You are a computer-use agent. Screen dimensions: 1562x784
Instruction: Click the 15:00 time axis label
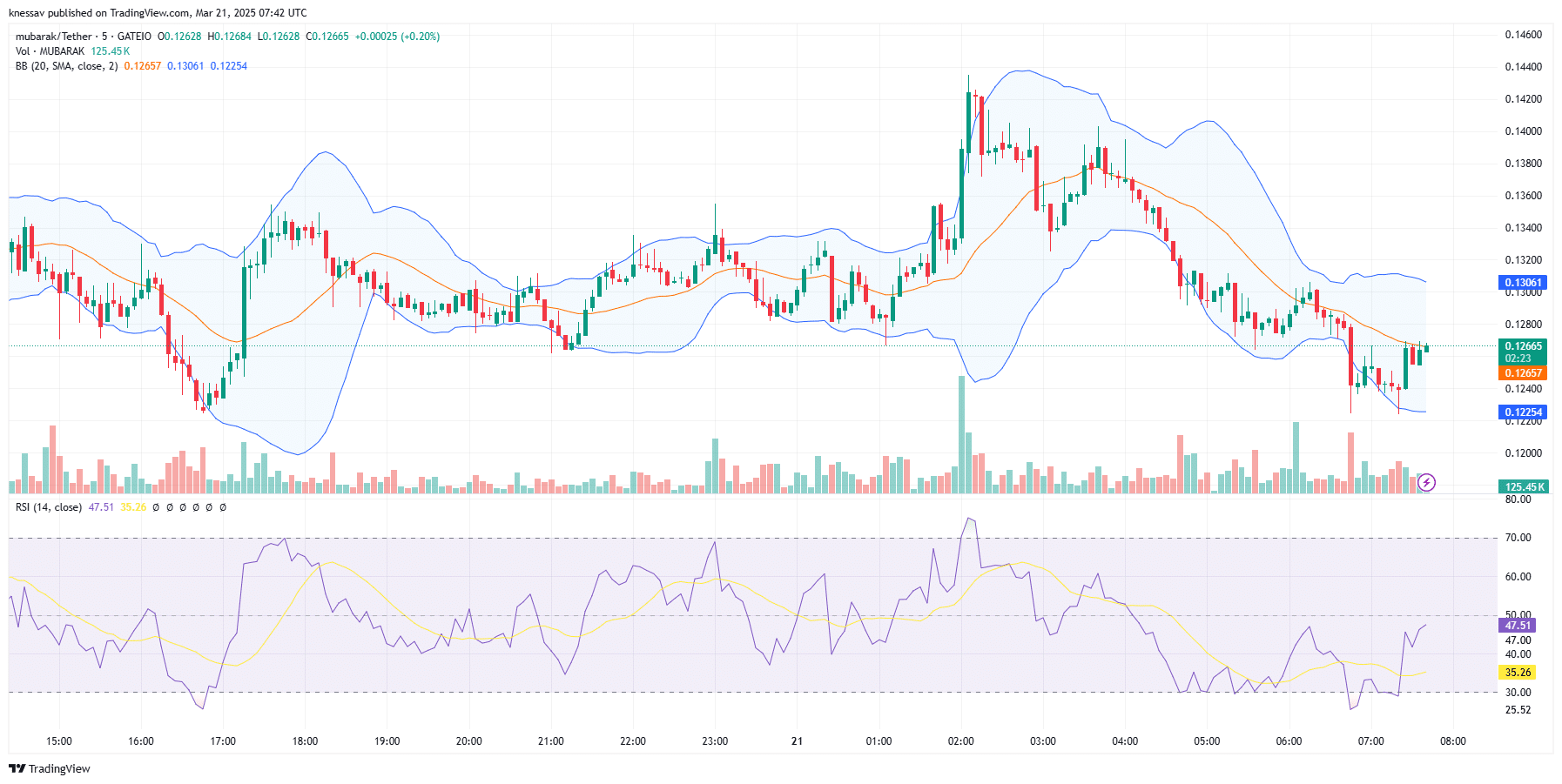(x=59, y=741)
